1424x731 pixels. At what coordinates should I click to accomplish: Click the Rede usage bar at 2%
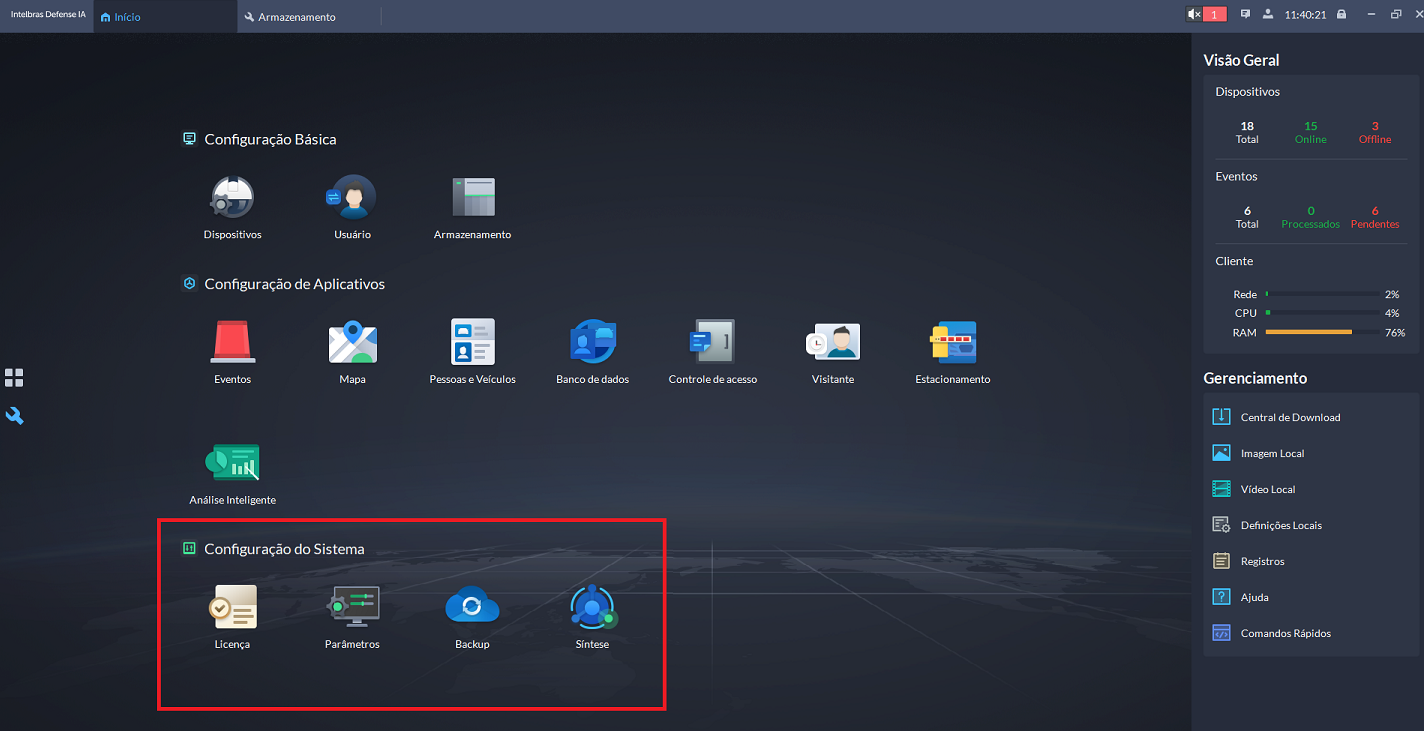coord(1323,294)
